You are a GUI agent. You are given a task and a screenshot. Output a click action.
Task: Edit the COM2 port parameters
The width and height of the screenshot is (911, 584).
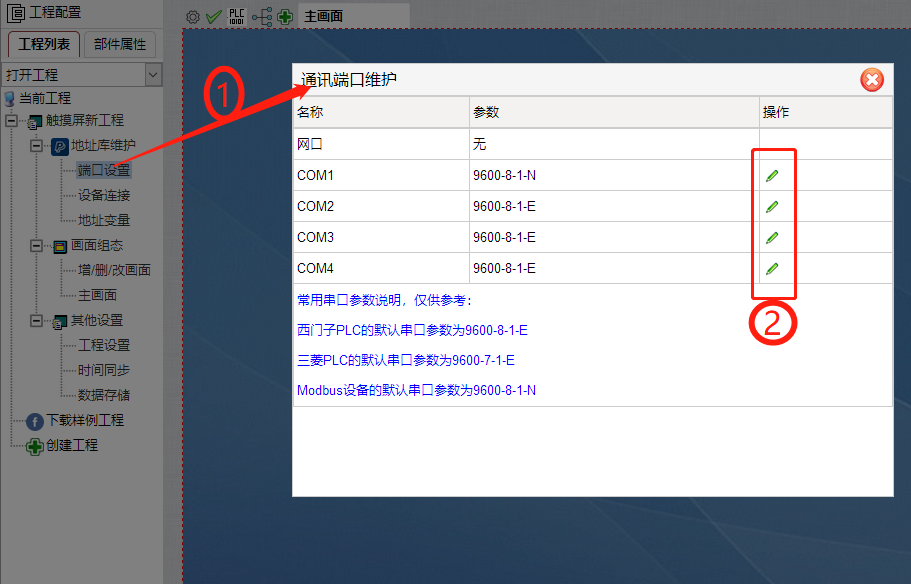[x=771, y=207]
